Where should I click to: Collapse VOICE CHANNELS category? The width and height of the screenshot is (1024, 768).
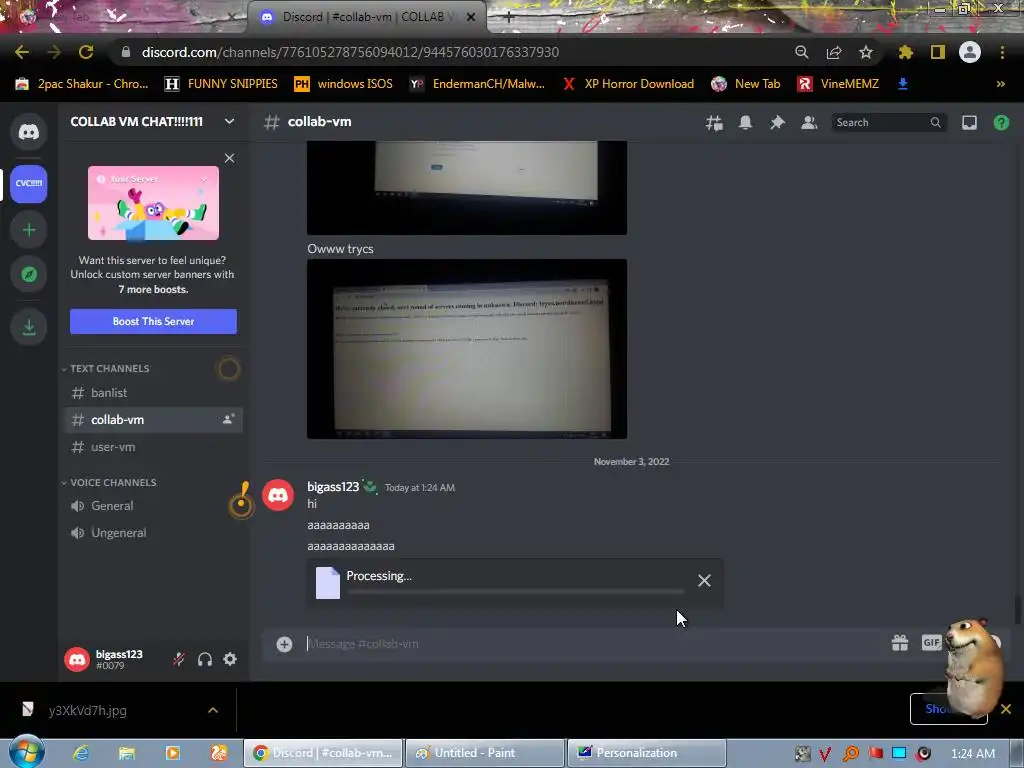(x=109, y=483)
